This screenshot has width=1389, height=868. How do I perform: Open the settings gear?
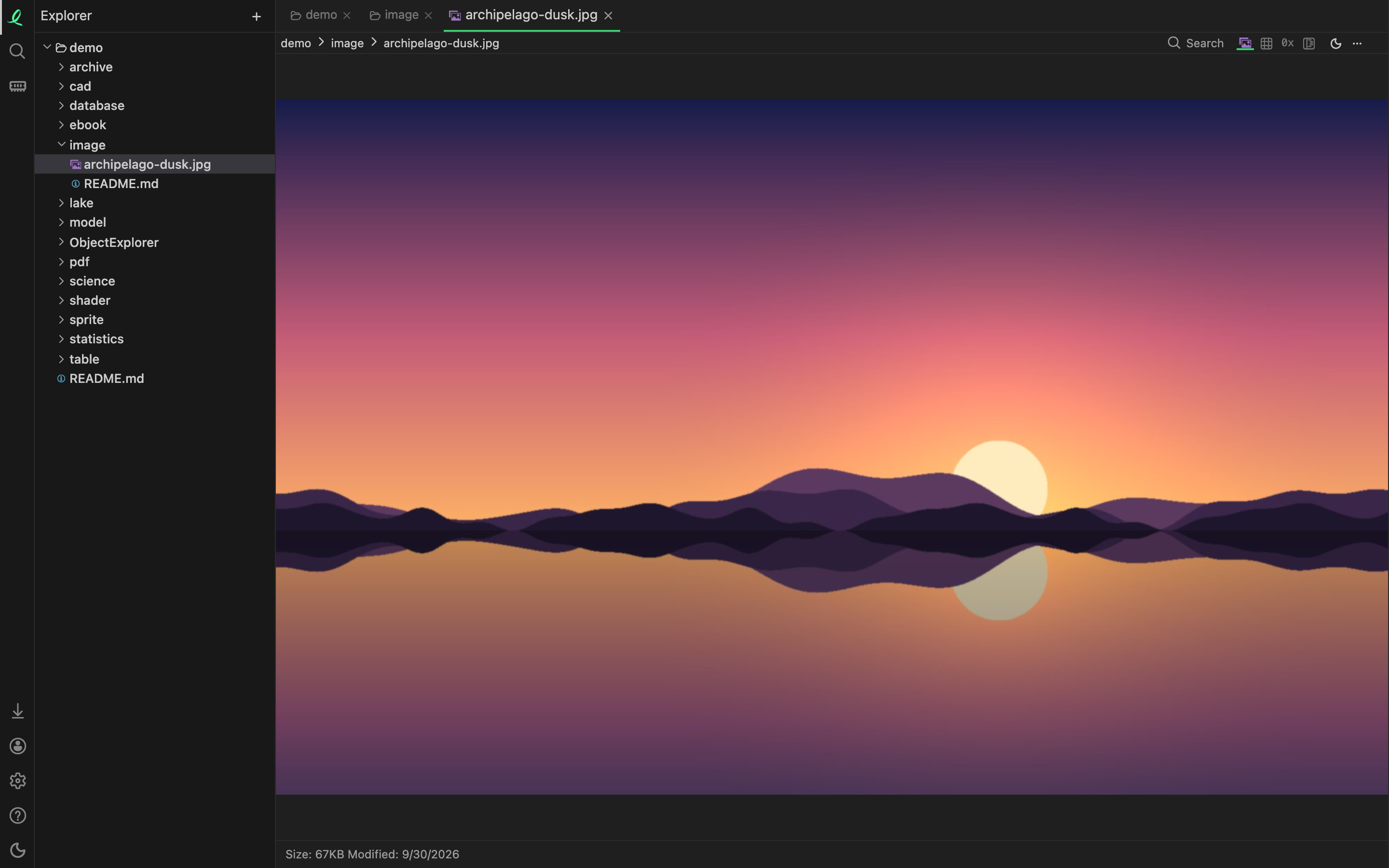[x=17, y=781]
